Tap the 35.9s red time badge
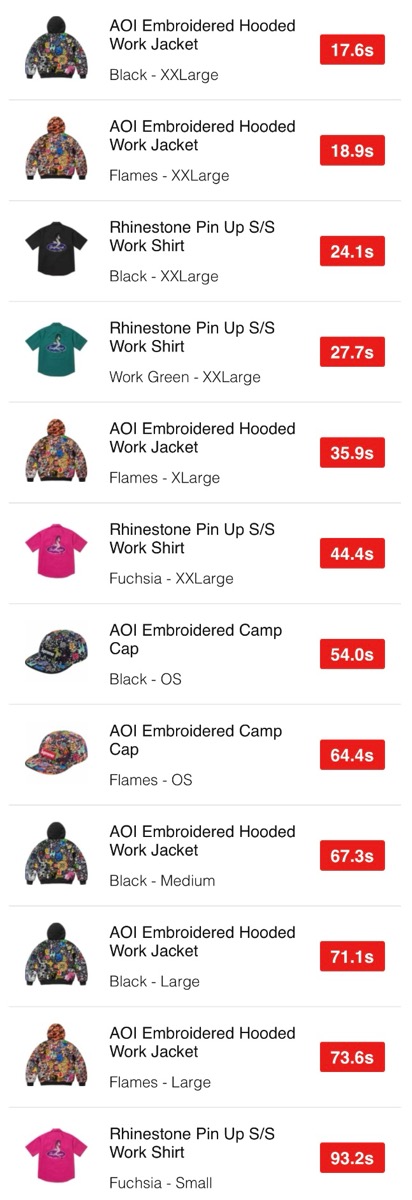 [352, 453]
